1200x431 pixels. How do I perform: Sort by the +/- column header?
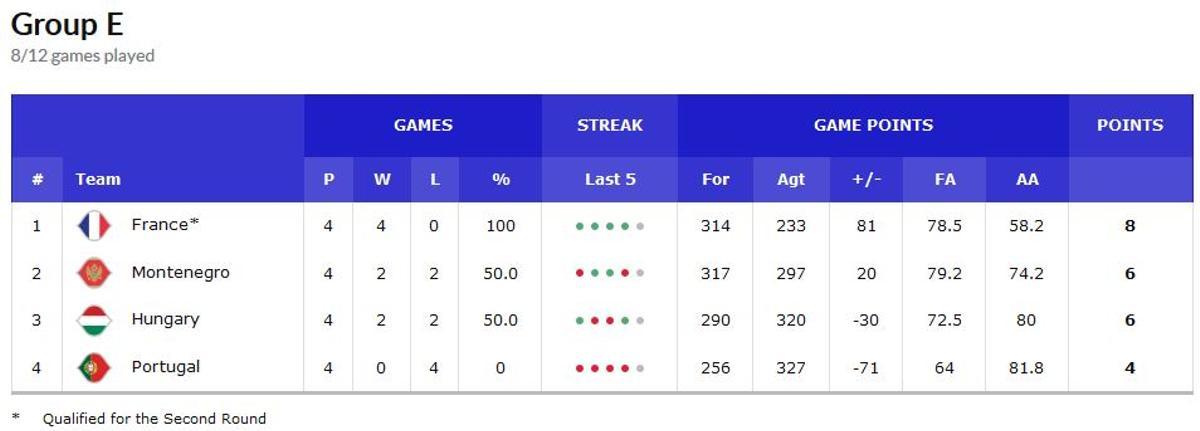[x=866, y=180]
